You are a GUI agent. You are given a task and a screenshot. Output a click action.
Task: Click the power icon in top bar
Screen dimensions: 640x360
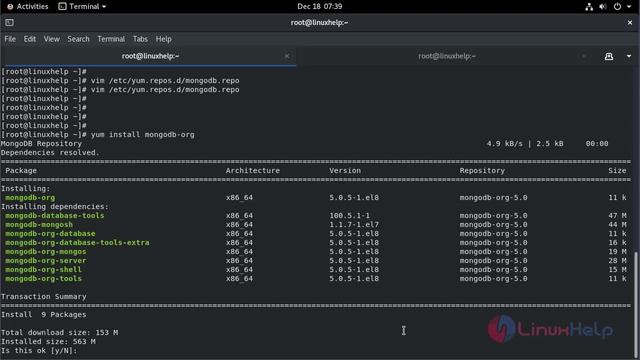click(618, 7)
